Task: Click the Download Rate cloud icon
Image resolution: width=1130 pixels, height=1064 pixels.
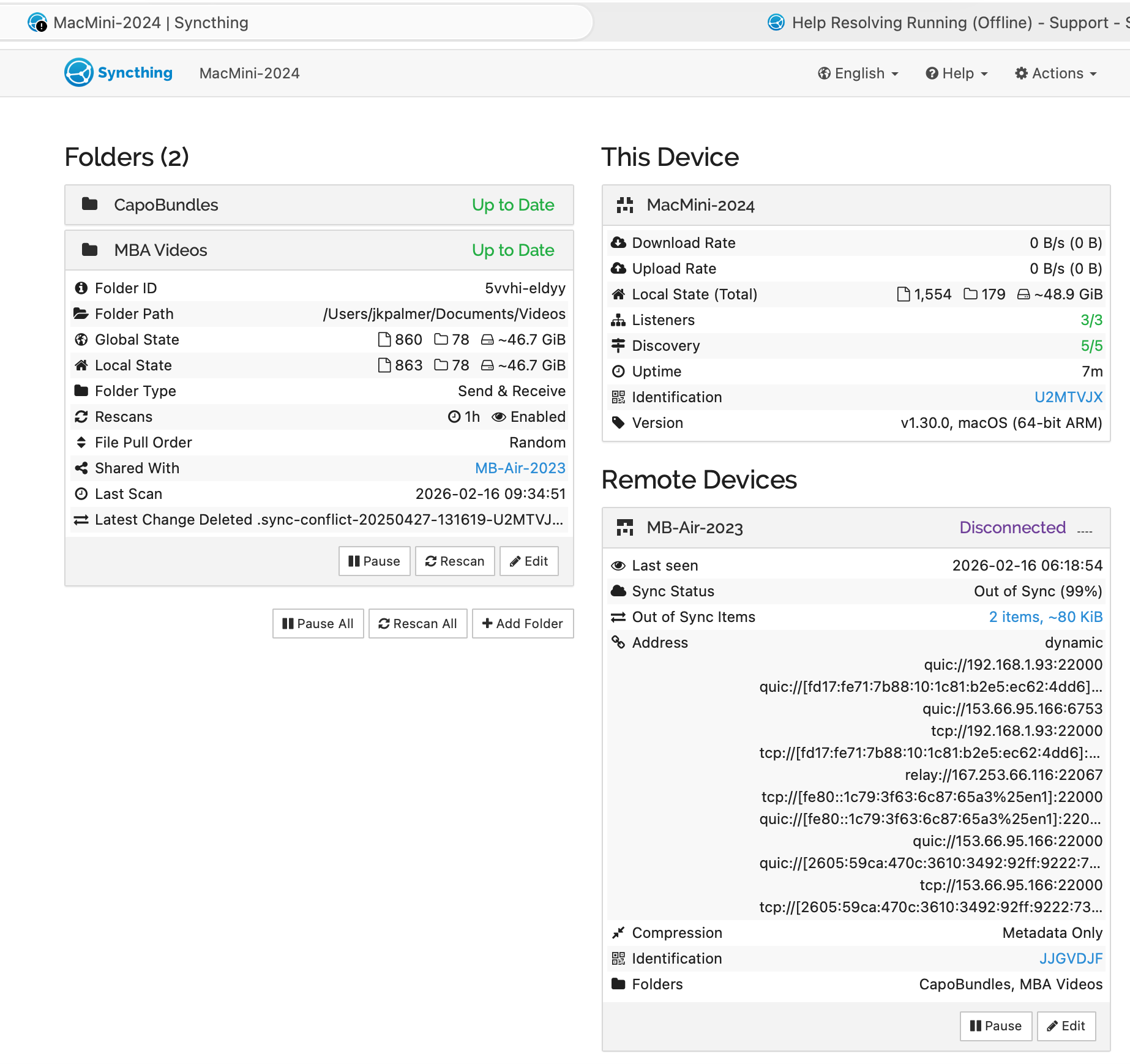Action: click(618, 243)
